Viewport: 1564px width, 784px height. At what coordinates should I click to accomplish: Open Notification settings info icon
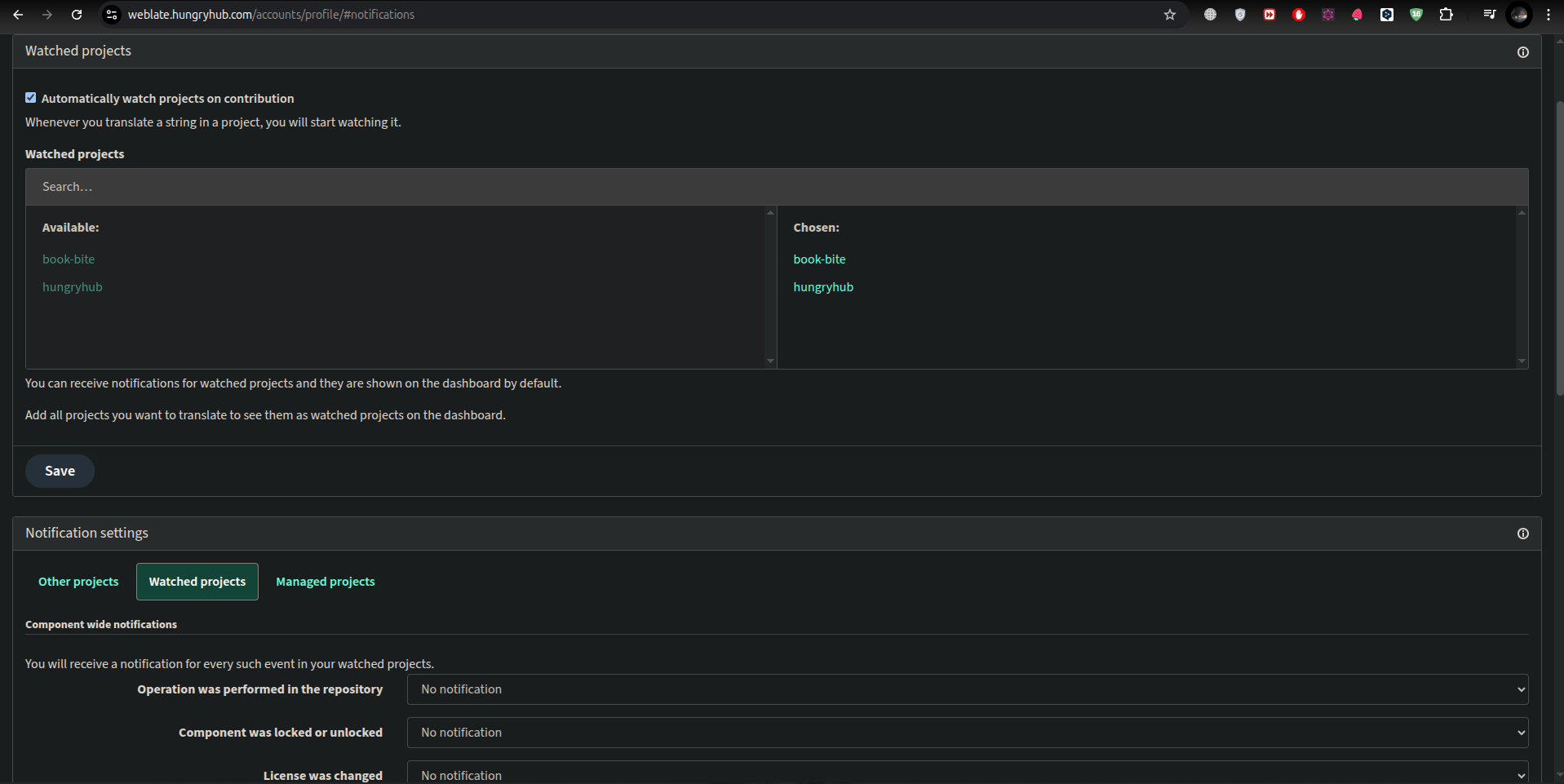coord(1522,534)
